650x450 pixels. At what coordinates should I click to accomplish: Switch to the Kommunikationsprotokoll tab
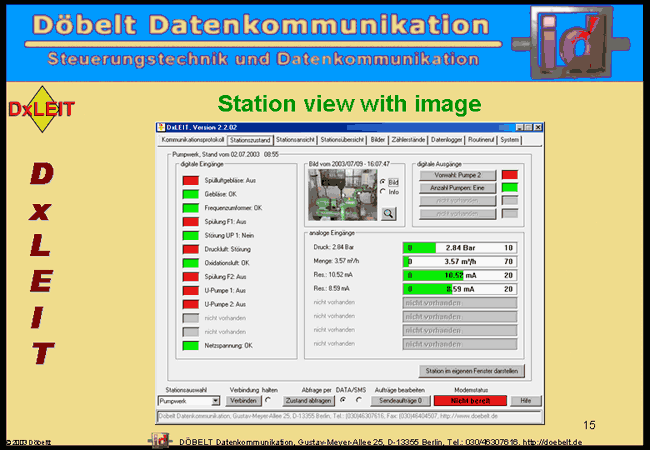[x=193, y=140]
